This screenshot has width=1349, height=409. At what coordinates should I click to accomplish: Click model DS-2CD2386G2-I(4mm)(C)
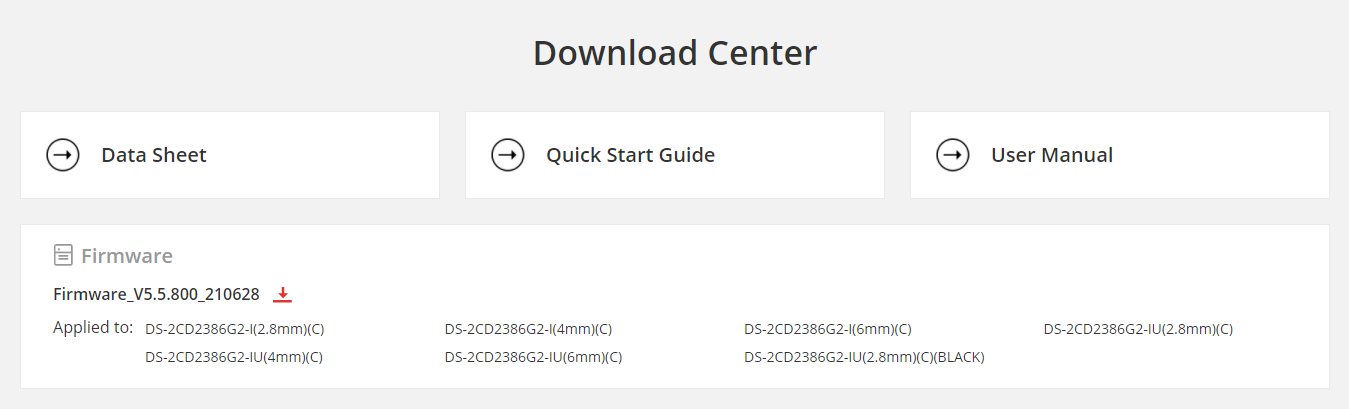coord(528,329)
